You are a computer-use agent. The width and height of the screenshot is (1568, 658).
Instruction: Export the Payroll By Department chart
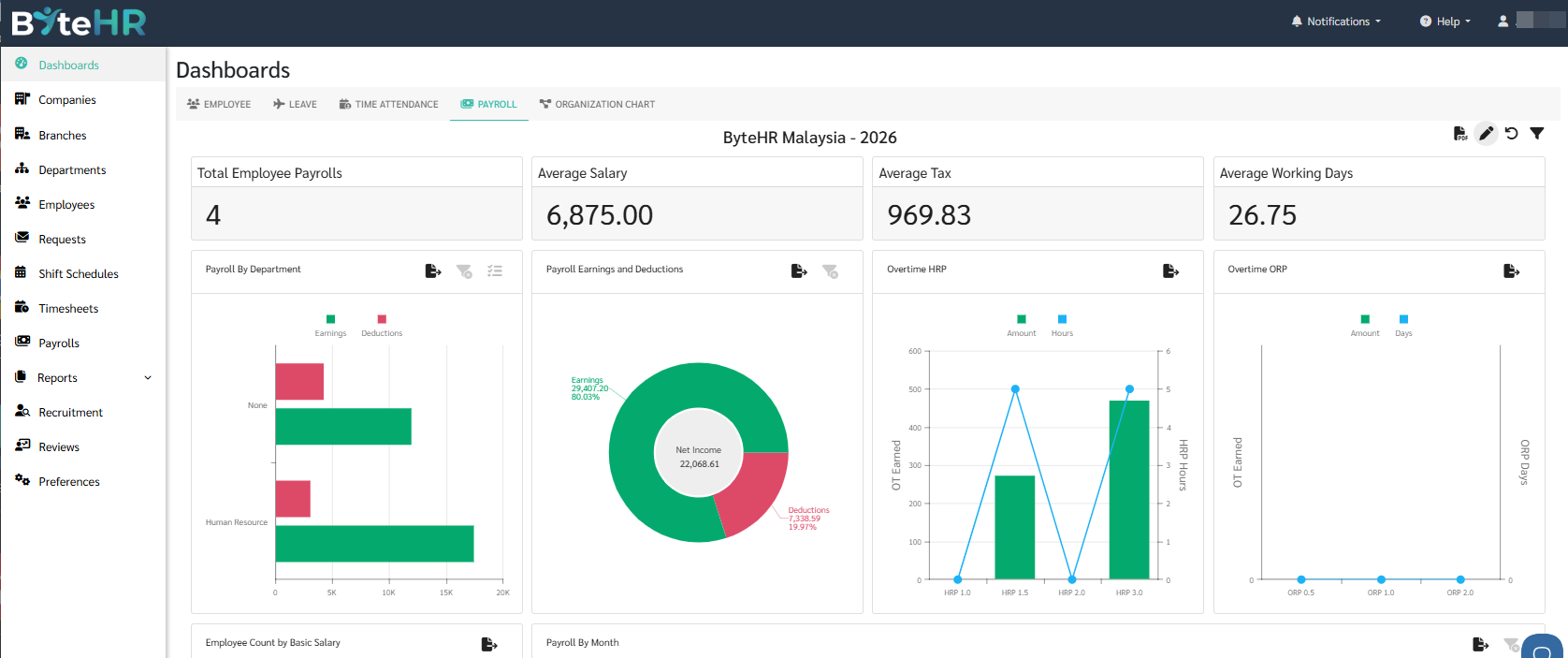(x=433, y=271)
